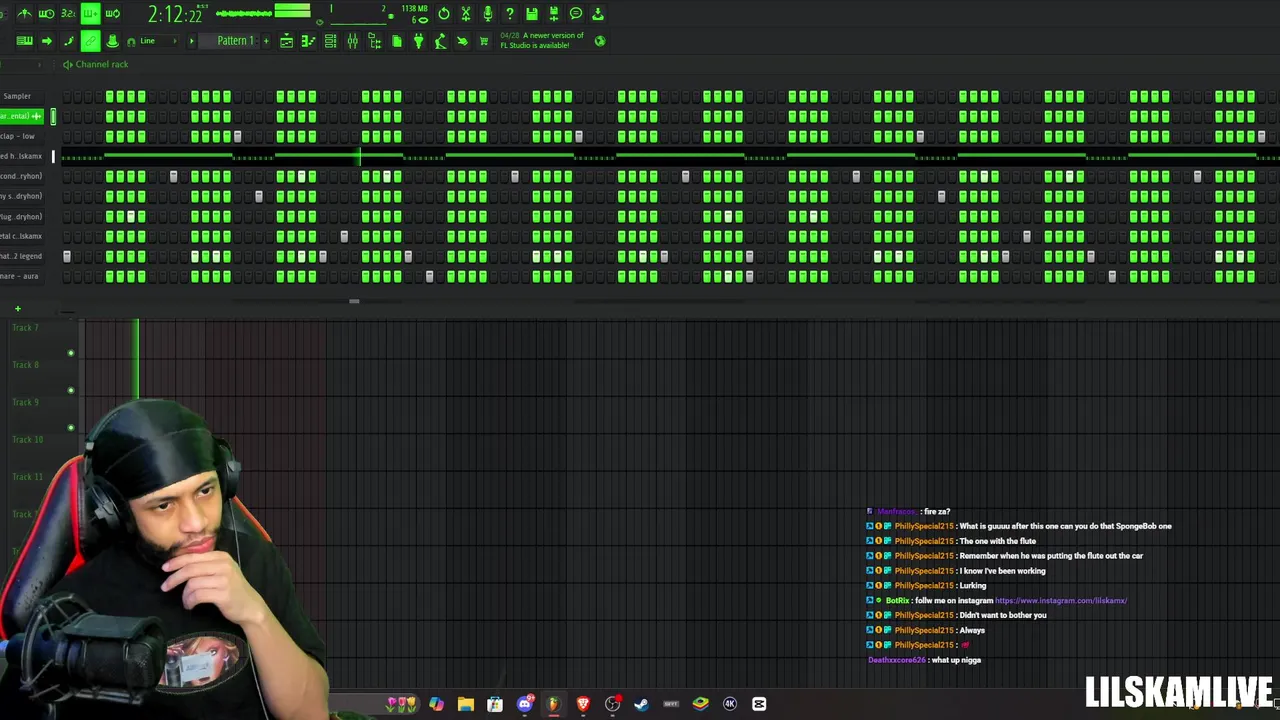The width and height of the screenshot is (1280, 720).
Task: Open the content library cart icon
Action: click(x=484, y=41)
